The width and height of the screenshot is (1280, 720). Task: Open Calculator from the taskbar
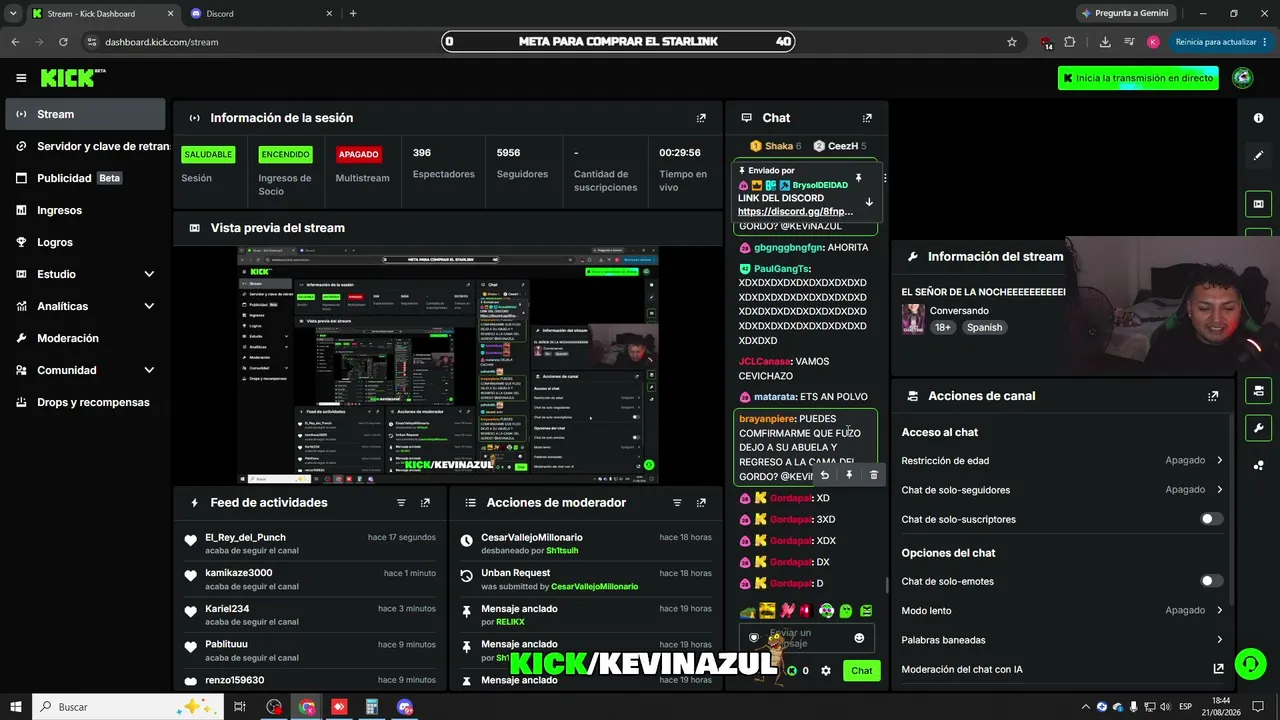[x=372, y=707]
